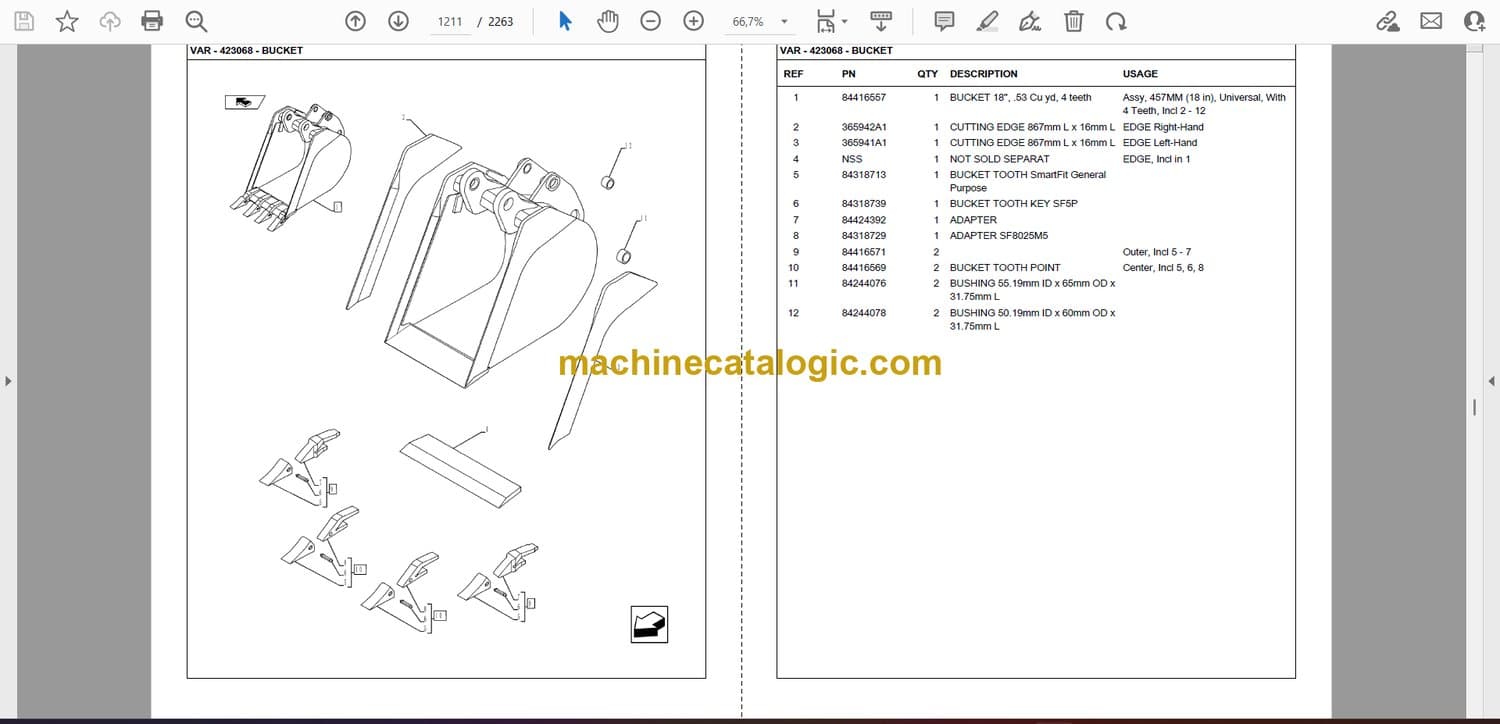The image size is (1500, 724).
Task: Expand the right tools pane
Action: (1492, 381)
